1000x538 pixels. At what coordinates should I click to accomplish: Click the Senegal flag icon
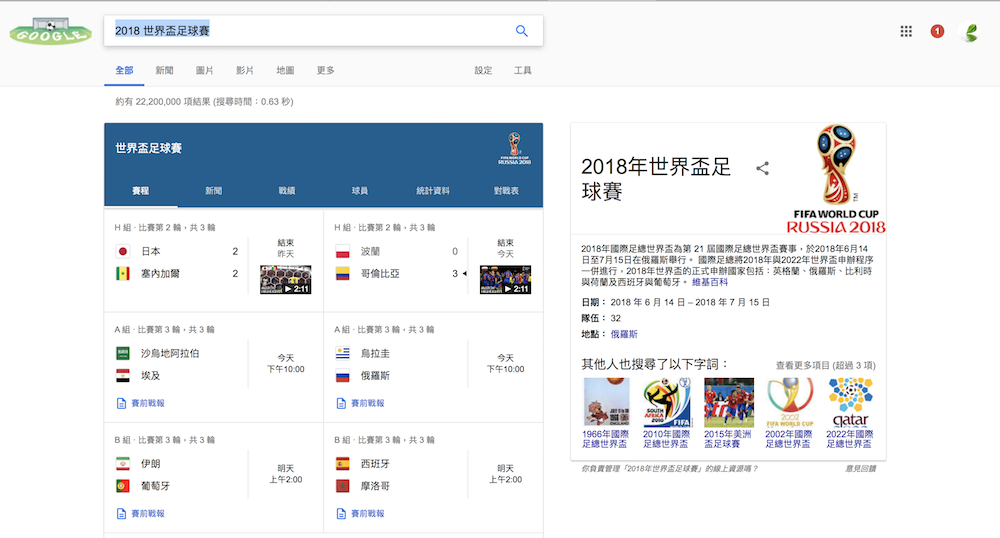[123, 273]
